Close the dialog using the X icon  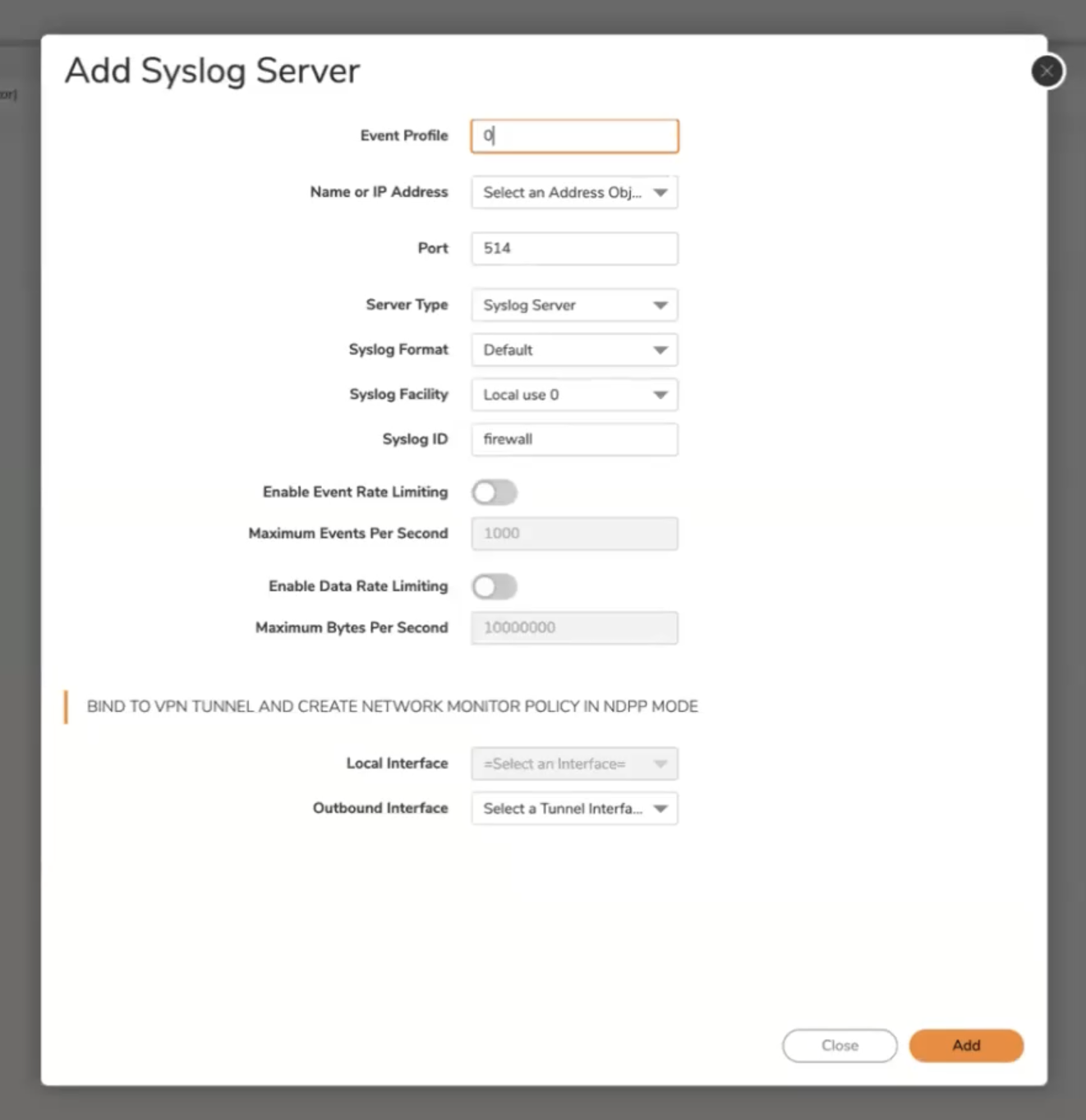(x=1047, y=71)
